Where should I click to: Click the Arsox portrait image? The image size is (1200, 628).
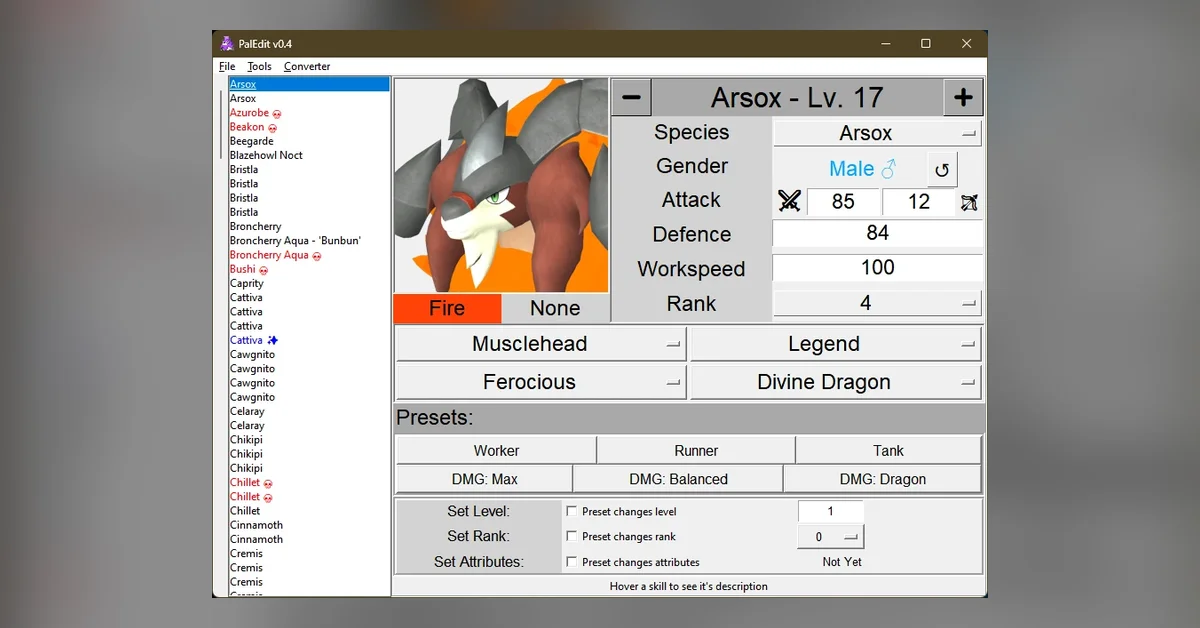[x=501, y=186]
